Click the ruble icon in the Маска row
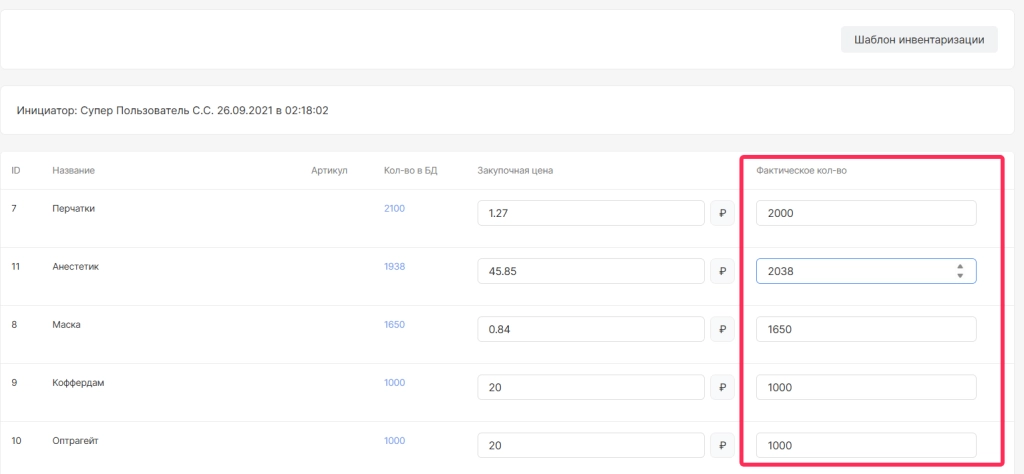This screenshot has height=474, width=1024. [x=722, y=329]
